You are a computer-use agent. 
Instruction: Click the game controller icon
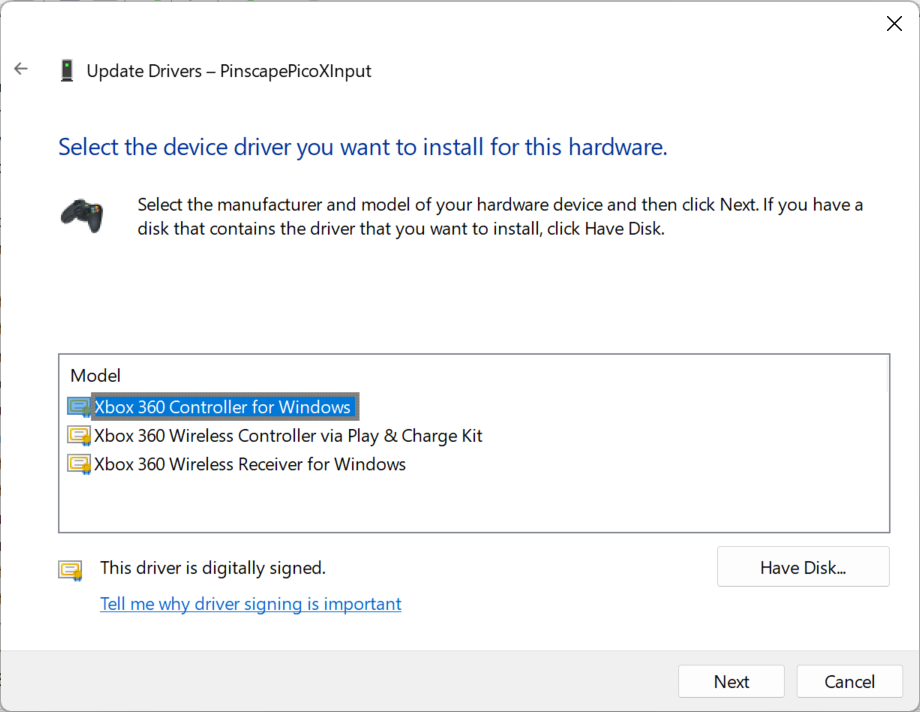coord(82,216)
